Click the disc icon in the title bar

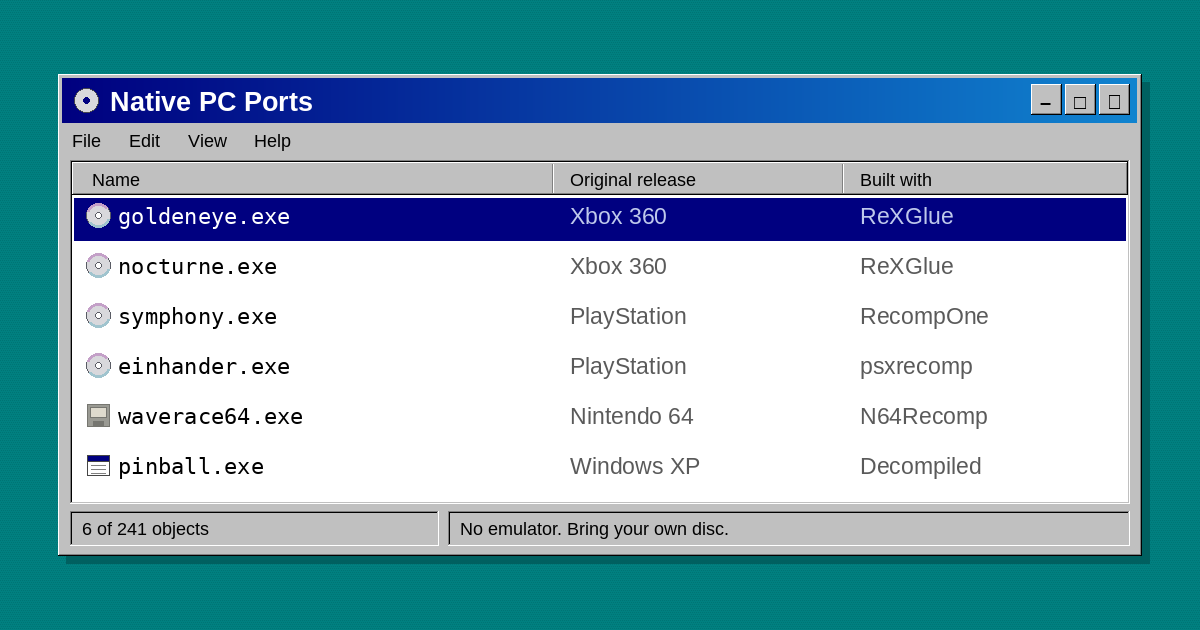(x=87, y=101)
